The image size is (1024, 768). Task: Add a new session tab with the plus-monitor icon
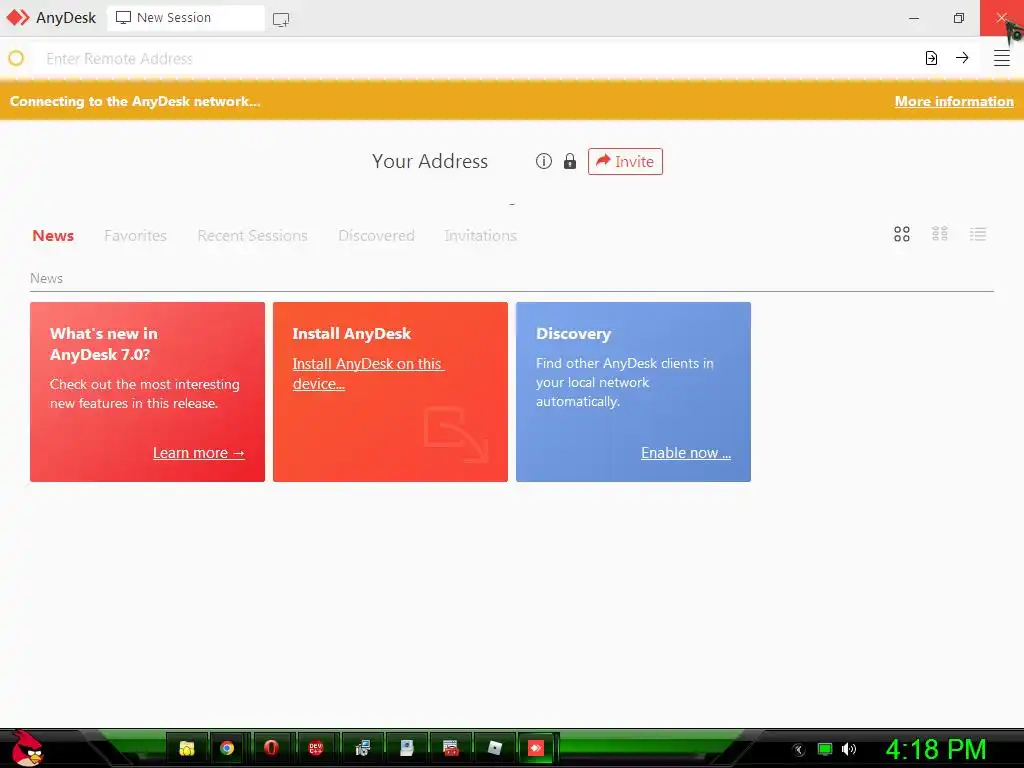tap(281, 20)
